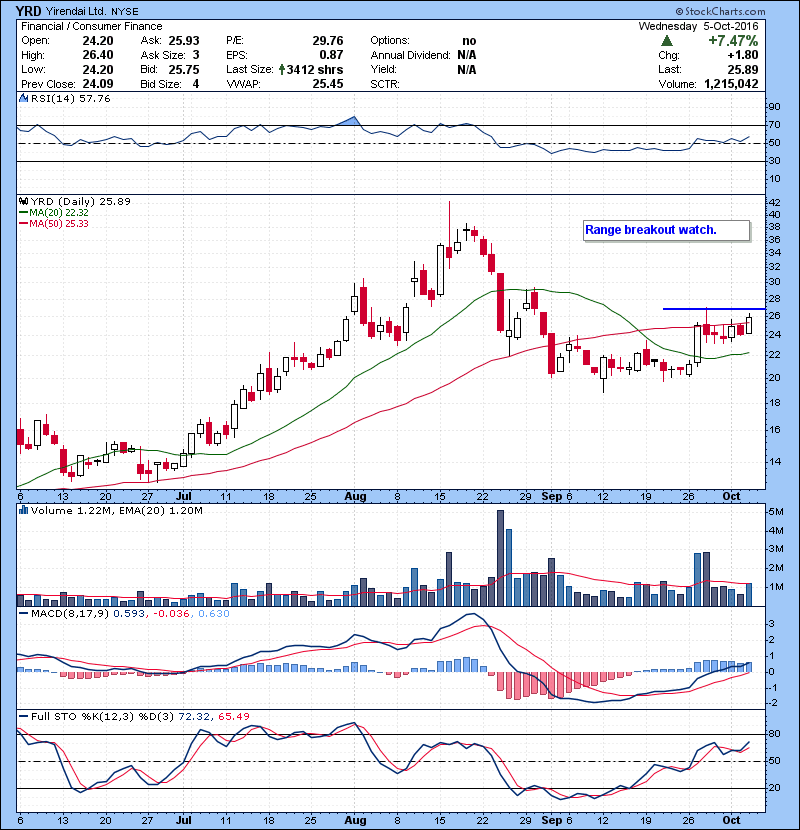Image resolution: width=800 pixels, height=830 pixels.
Task: Click the Oct label on price chart axis
Action: click(731, 497)
